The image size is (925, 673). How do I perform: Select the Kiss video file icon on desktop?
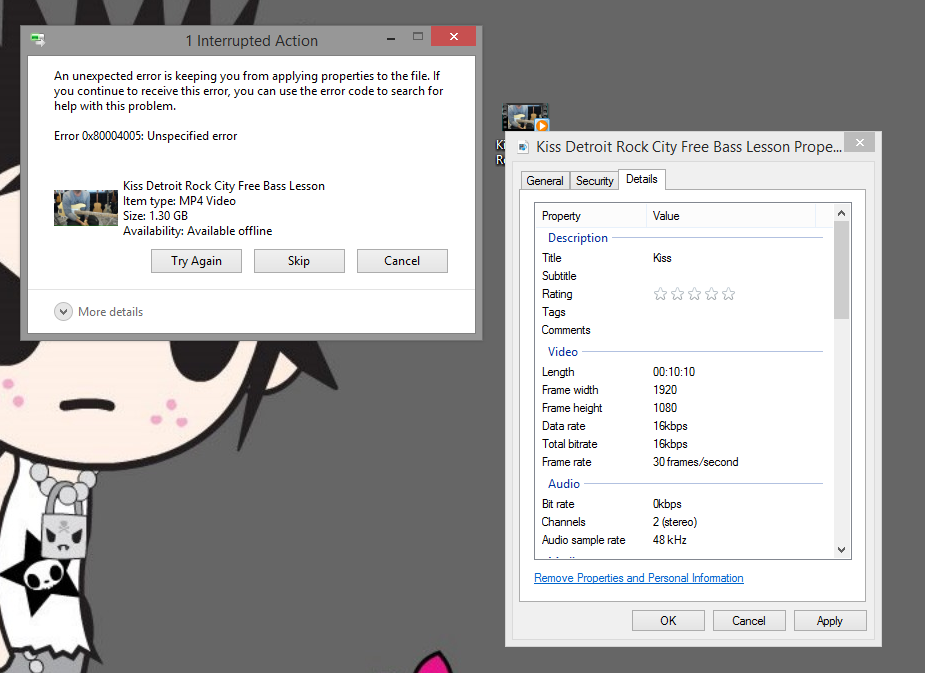click(x=525, y=118)
